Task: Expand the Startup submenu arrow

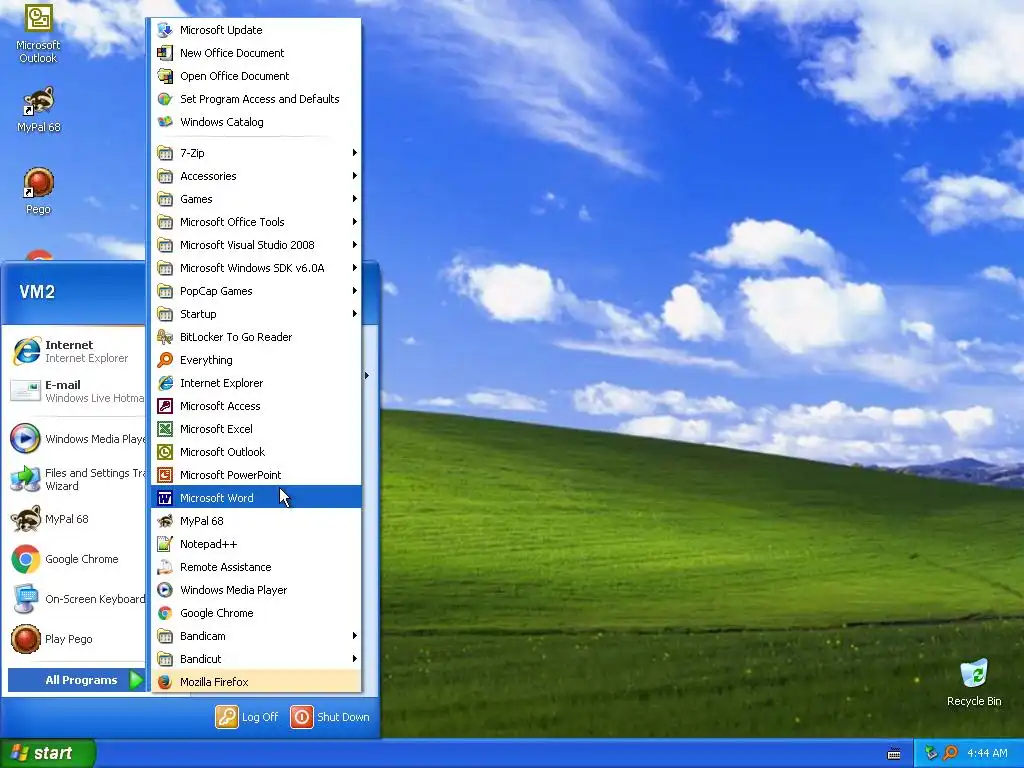Action: point(355,314)
